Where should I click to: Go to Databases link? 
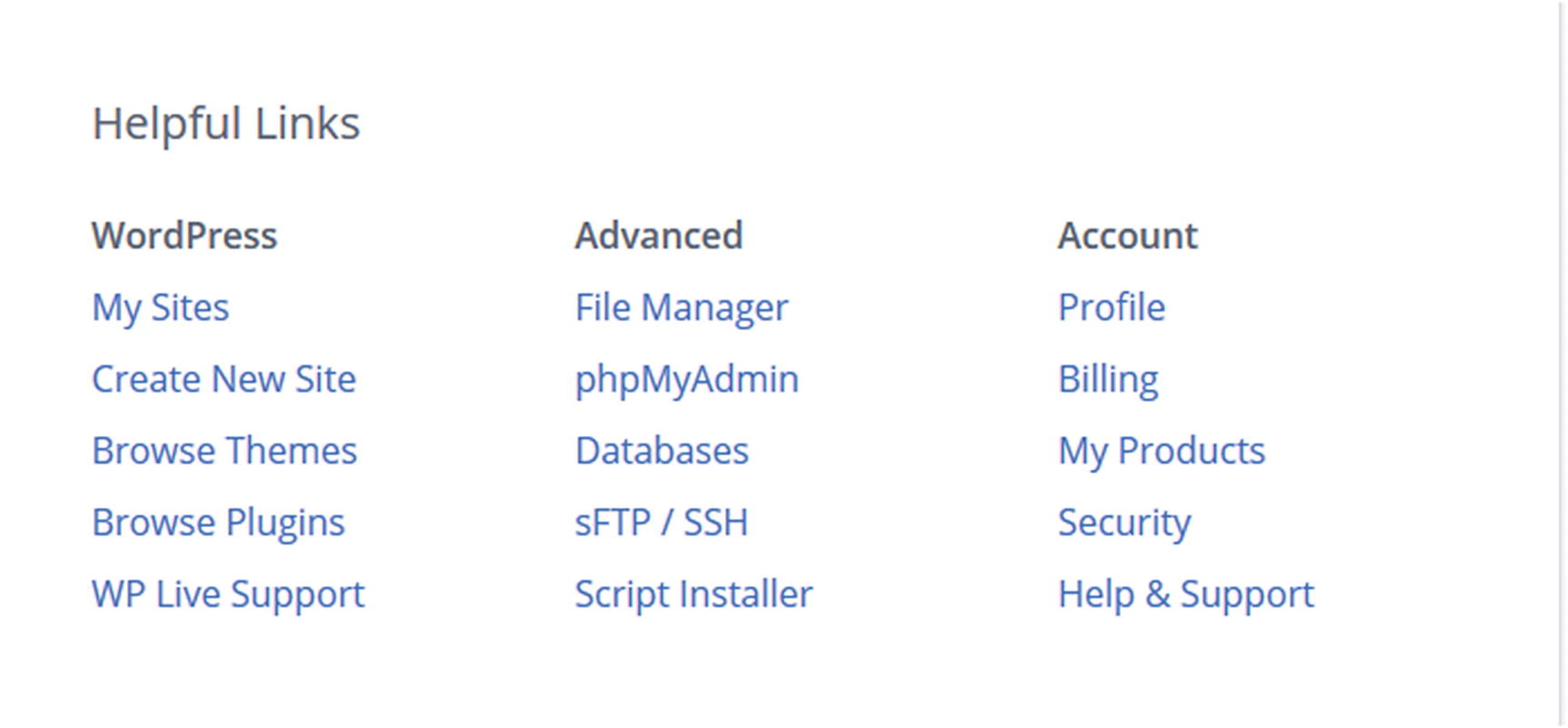[661, 451]
